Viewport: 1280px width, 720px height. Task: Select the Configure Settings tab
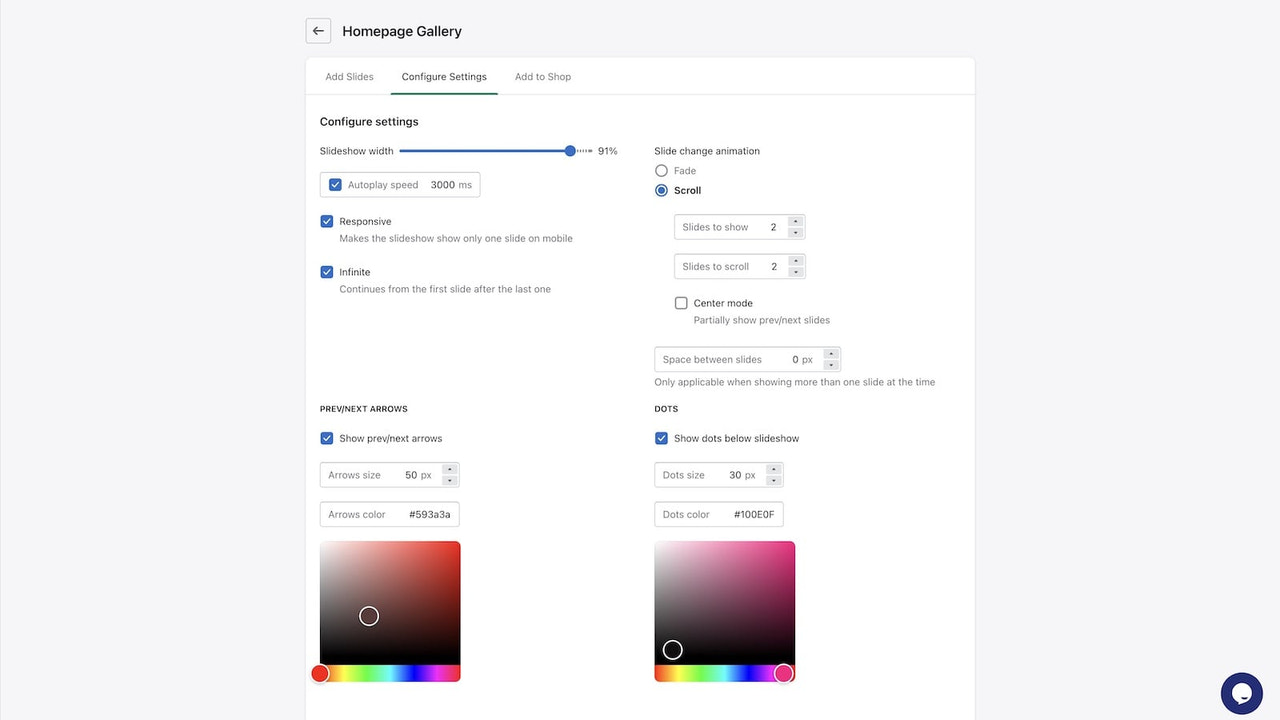click(444, 76)
